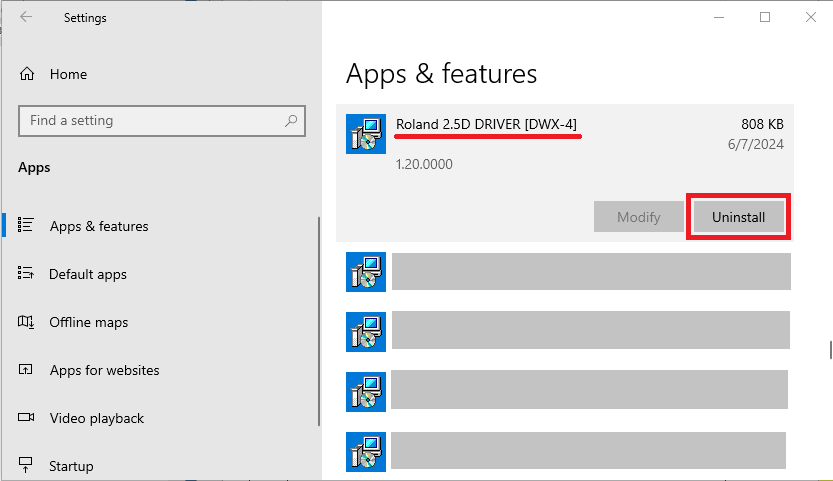
Task: Open Offline maps settings
Action: click(x=88, y=322)
